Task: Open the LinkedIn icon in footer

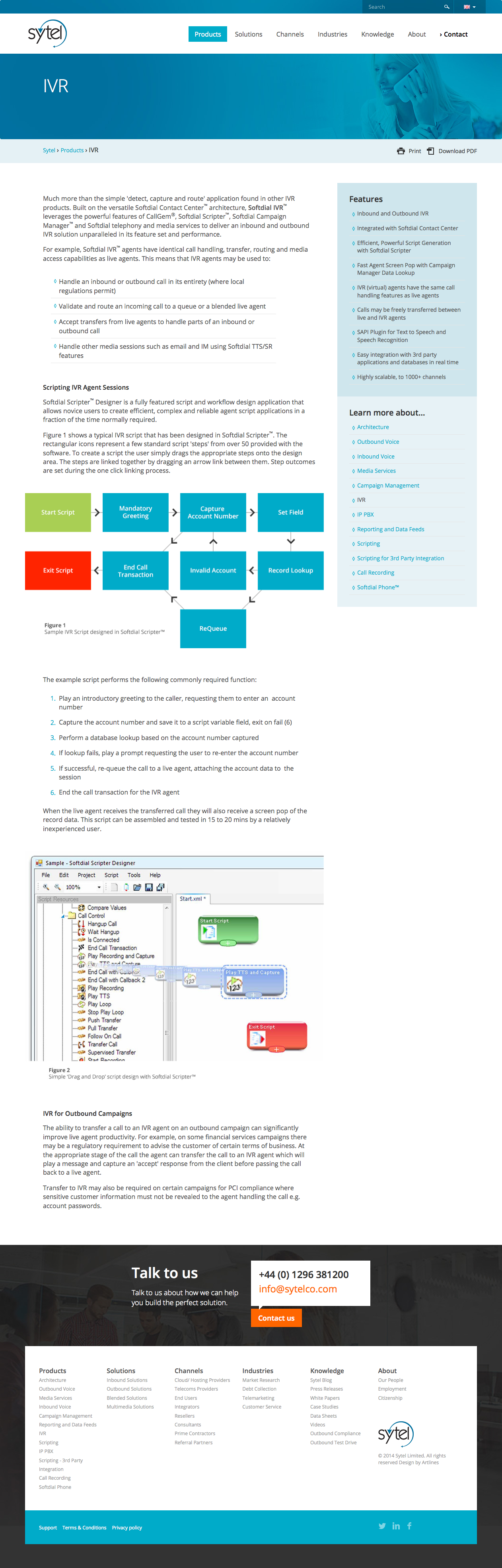Action: [396, 1525]
